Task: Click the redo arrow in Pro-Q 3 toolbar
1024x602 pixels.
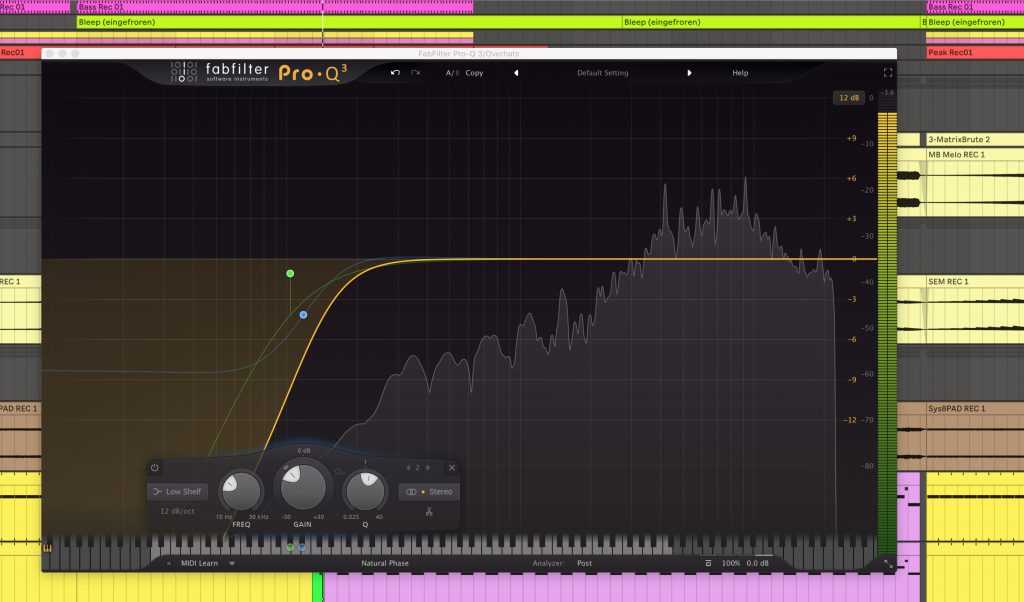Action: pyautogui.click(x=413, y=73)
